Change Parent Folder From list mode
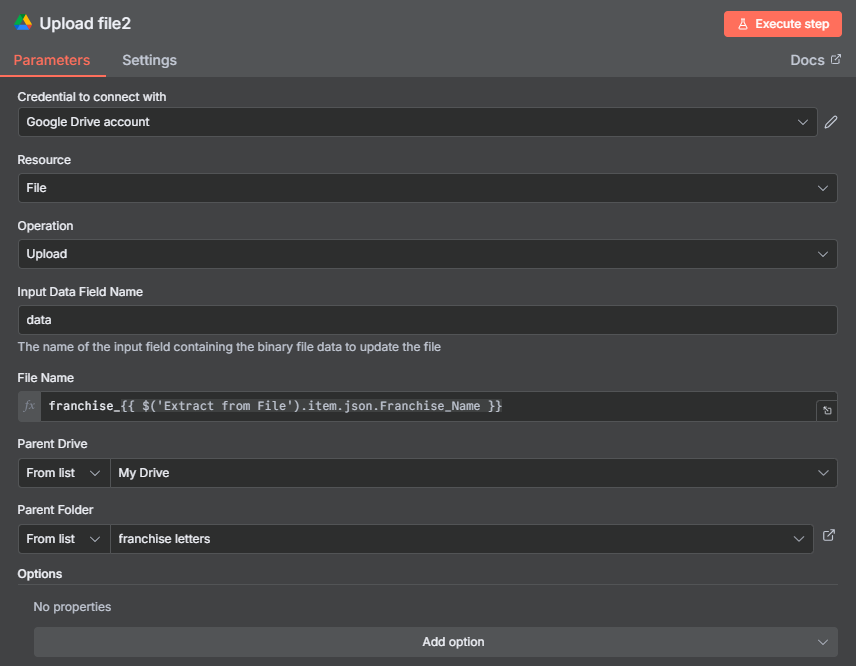The width and height of the screenshot is (856, 666). (x=64, y=539)
